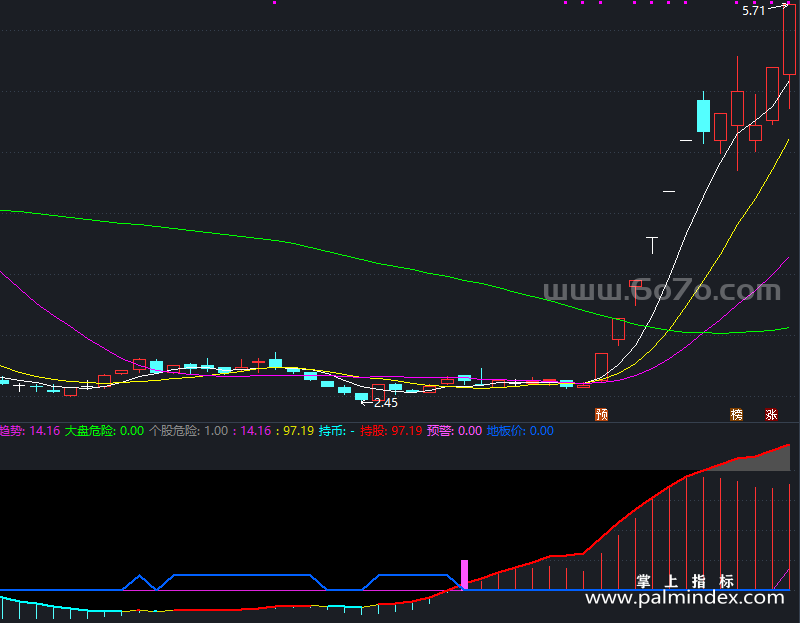The height and width of the screenshot is (623, 800).
Task: Select the 持币 indicator label
Action: pyautogui.click(x=337, y=431)
